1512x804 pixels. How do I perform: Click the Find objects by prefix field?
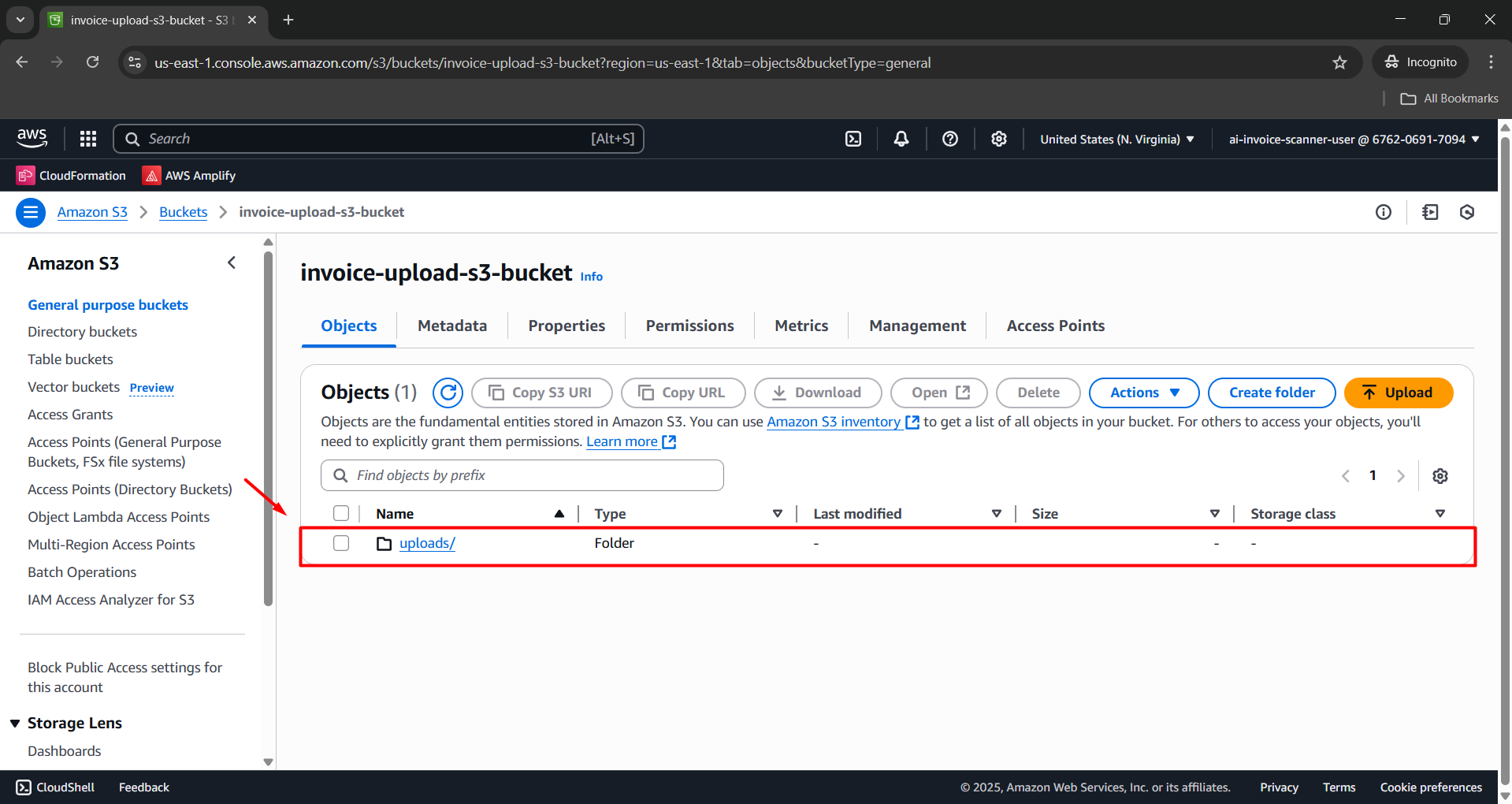click(522, 475)
